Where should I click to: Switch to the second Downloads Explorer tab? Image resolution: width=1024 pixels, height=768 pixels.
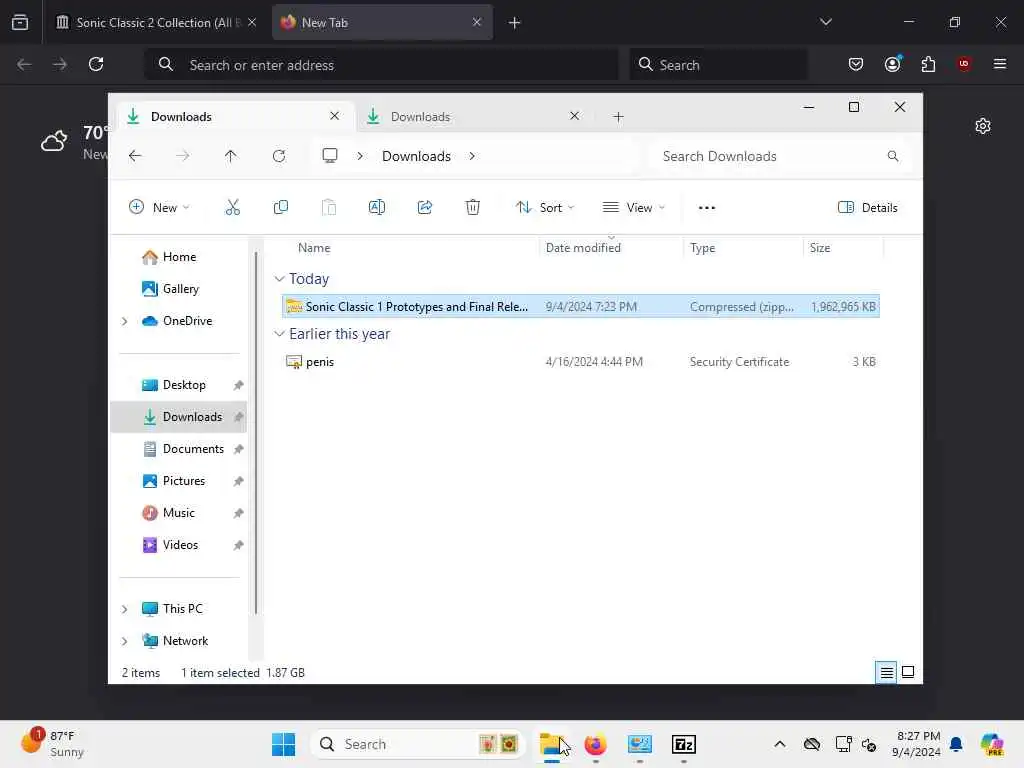(x=473, y=116)
